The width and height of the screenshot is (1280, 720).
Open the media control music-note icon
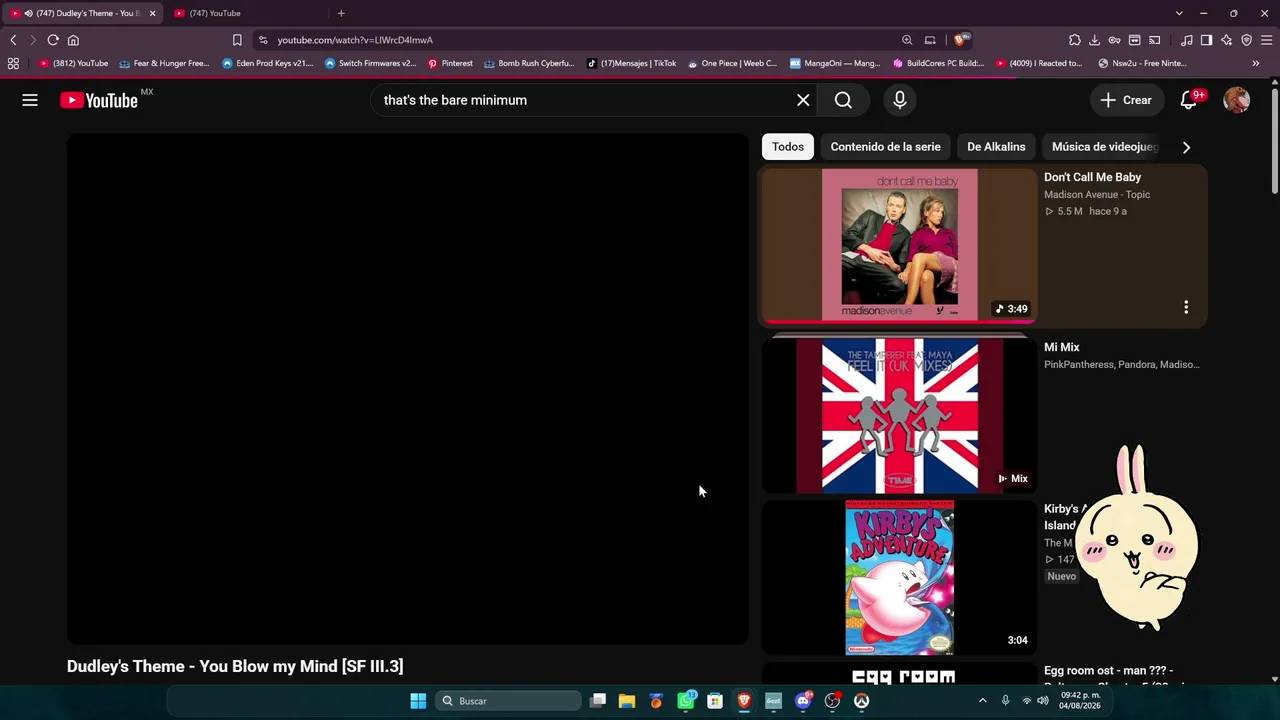click(1187, 40)
